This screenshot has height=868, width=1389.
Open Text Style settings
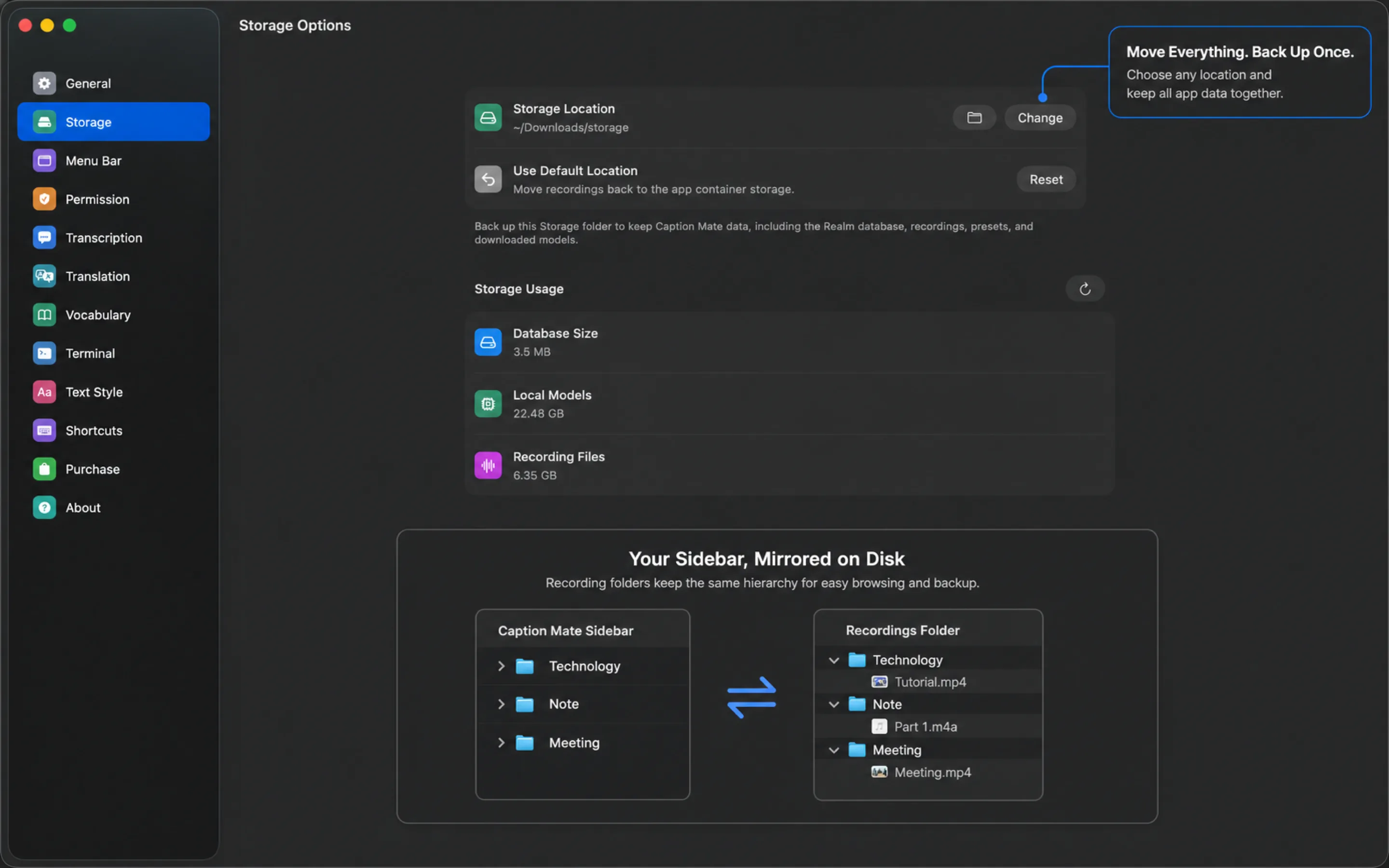tap(114, 392)
